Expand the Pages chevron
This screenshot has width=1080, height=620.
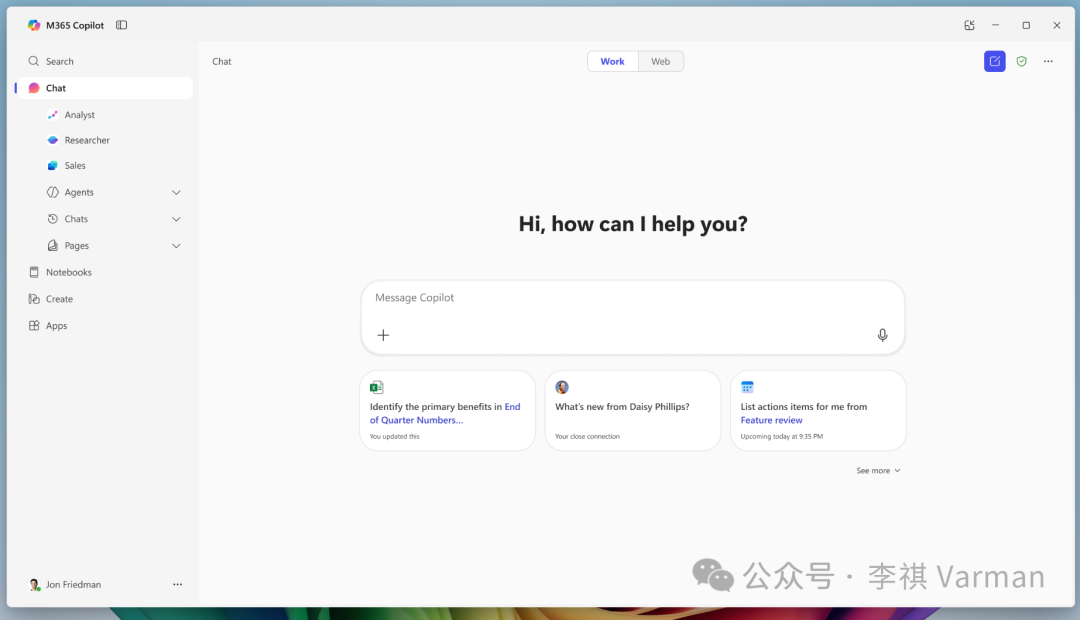[x=176, y=246]
